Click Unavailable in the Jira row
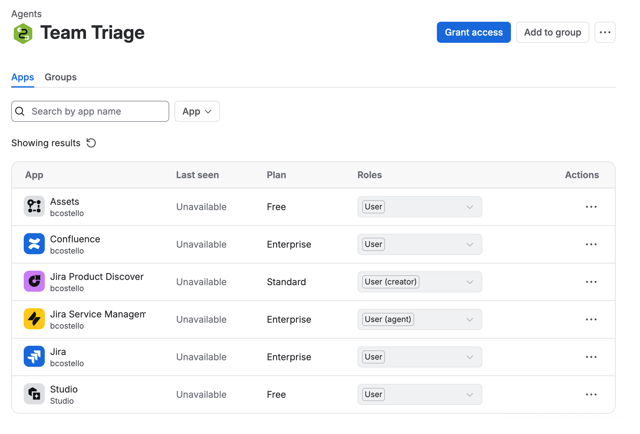The width and height of the screenshot is (640, 434). point(201,357)
